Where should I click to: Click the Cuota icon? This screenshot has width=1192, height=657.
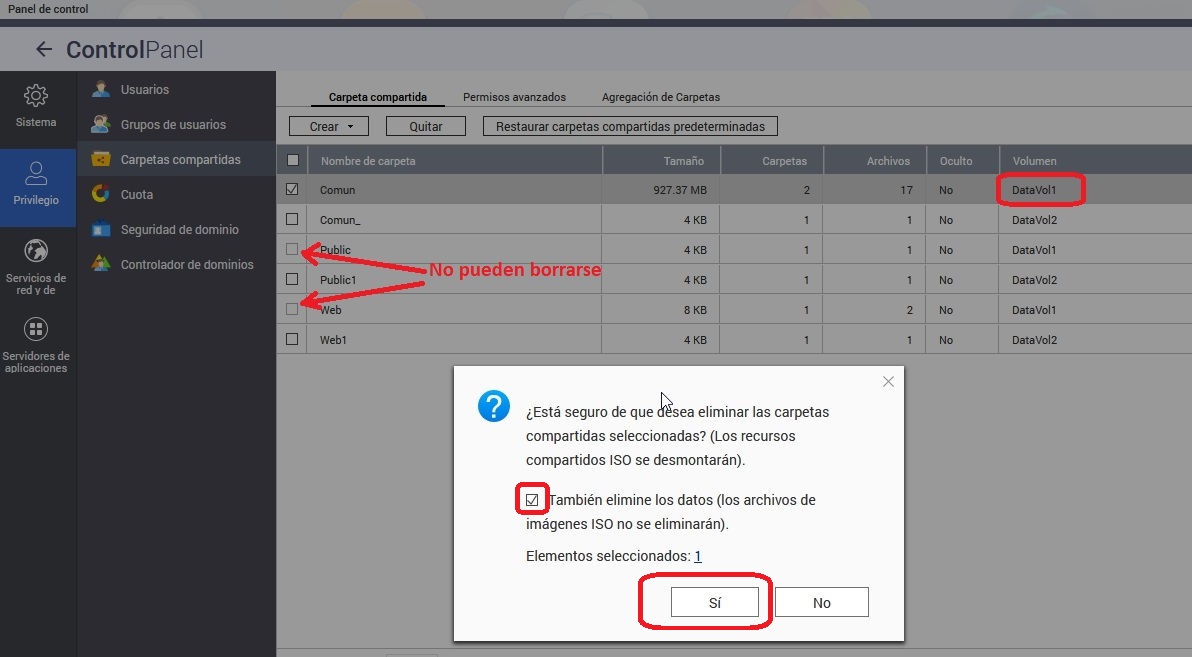101,195
